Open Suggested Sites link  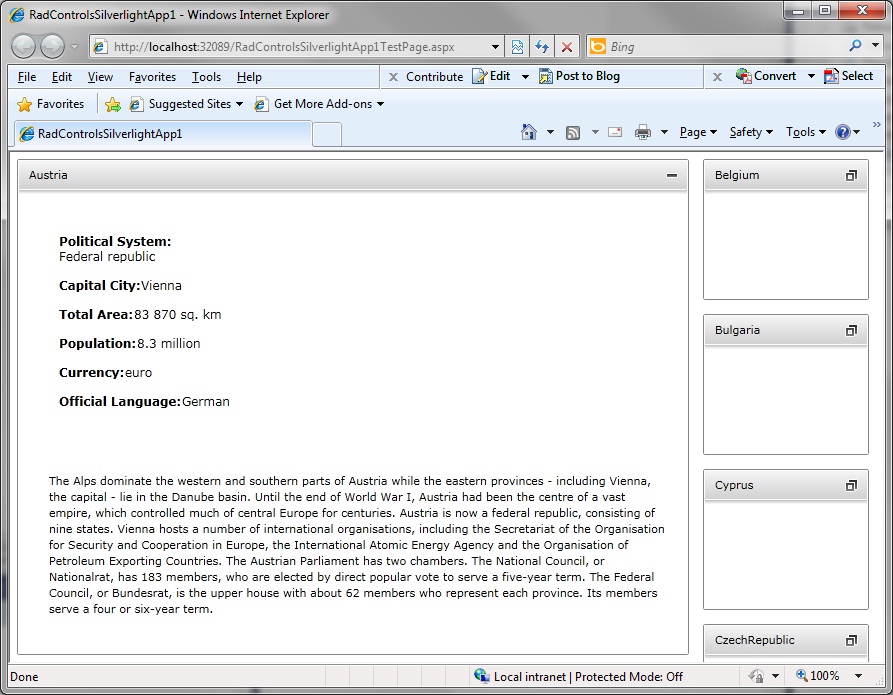pyautogui.click(x=186, y=104)
